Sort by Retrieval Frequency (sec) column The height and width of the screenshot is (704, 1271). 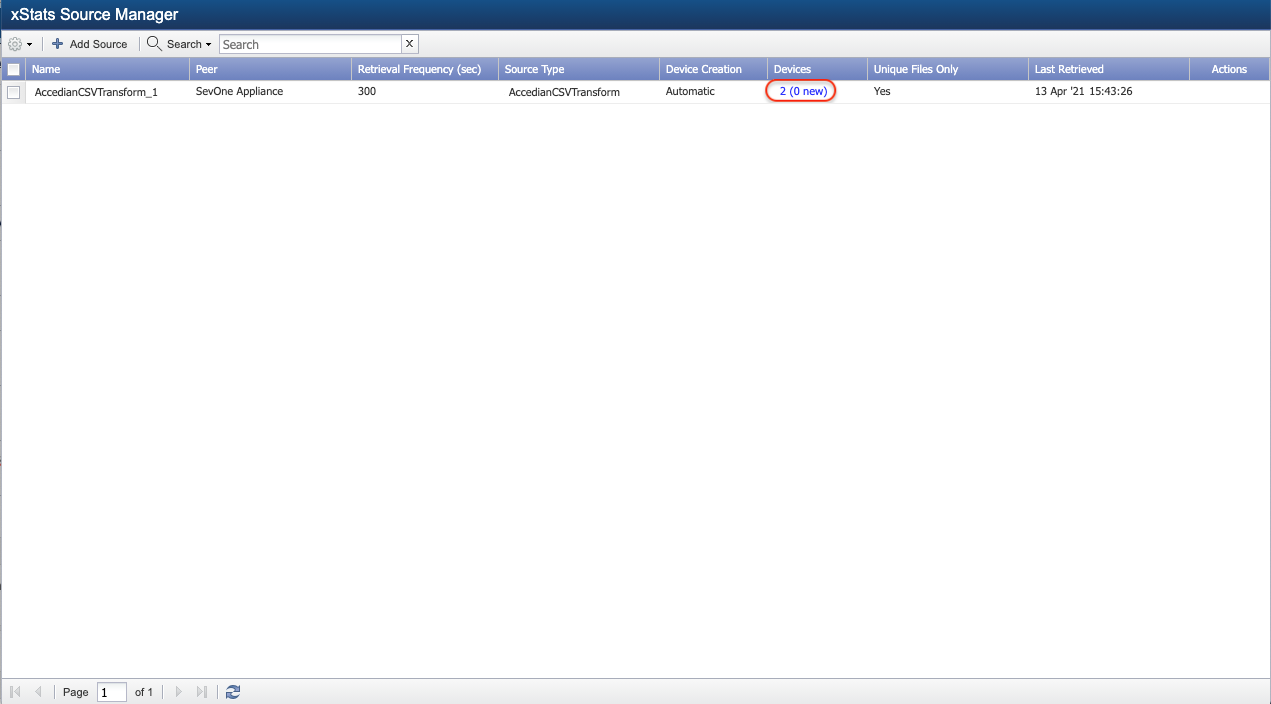point(424,69)
